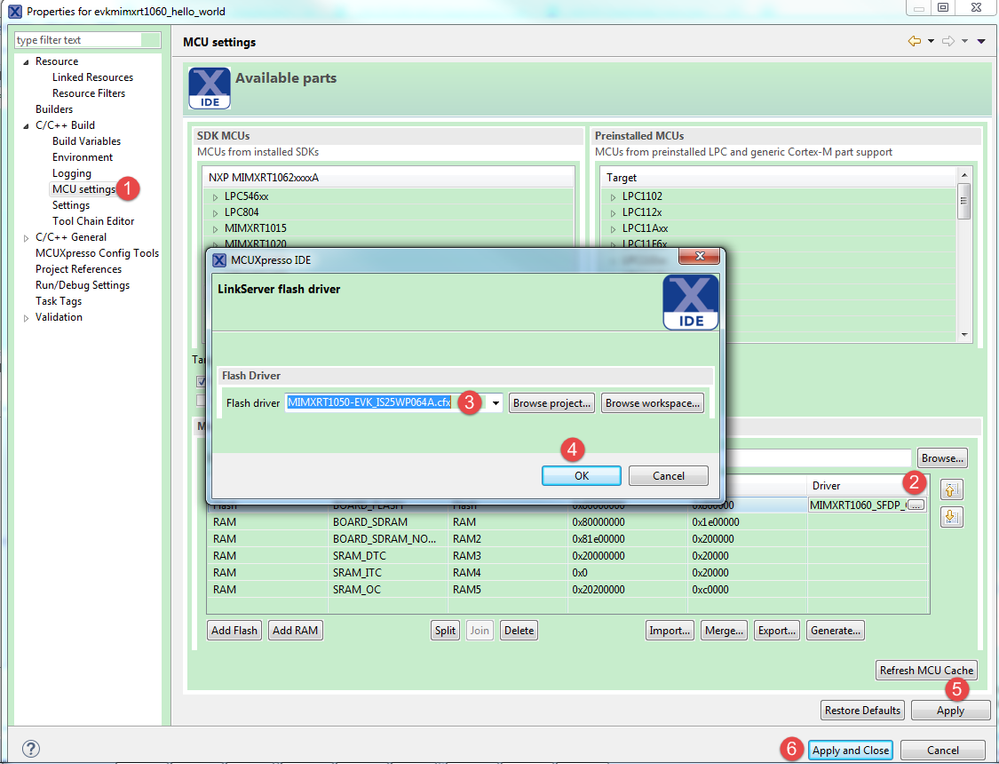
Task: Click Split memory region button
Action: [445, 630]
